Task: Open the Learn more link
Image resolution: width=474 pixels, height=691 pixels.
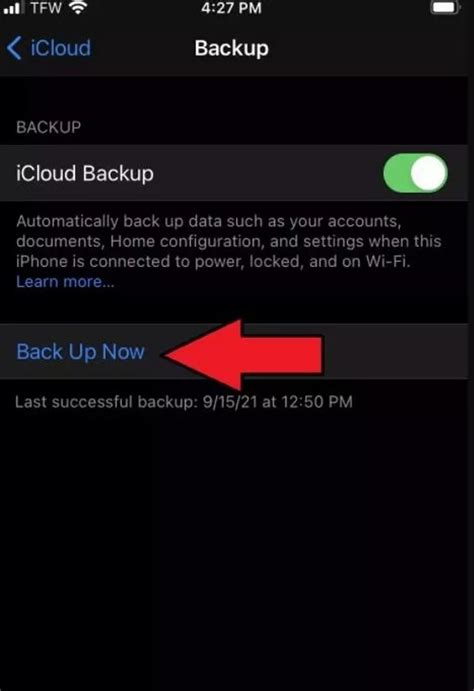Action: click(x=65, y=282)
